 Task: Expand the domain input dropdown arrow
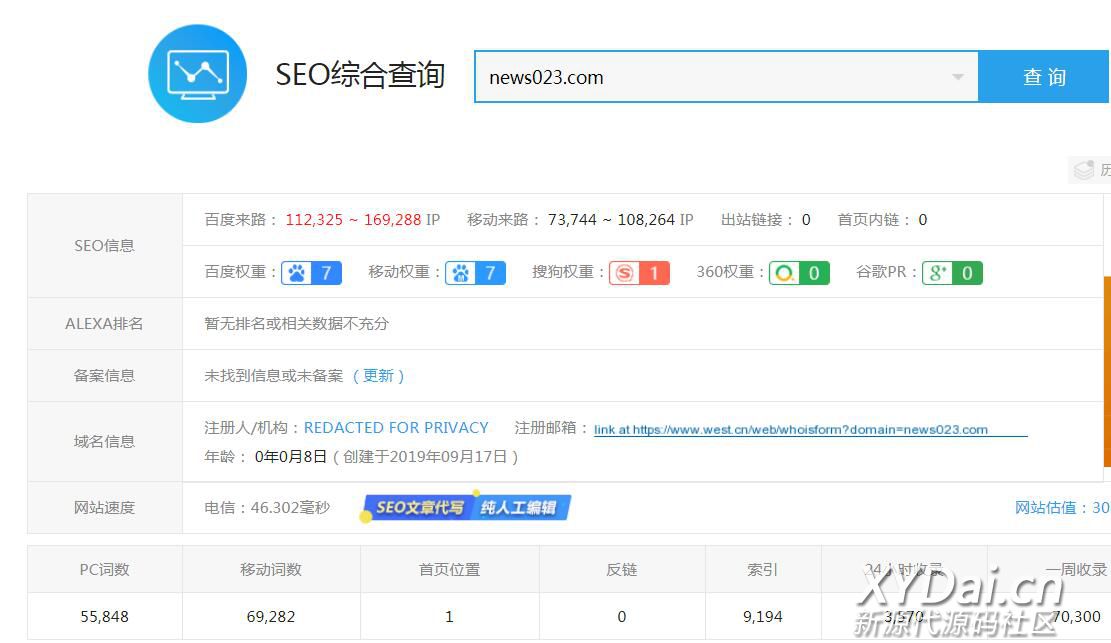(957, 77)
